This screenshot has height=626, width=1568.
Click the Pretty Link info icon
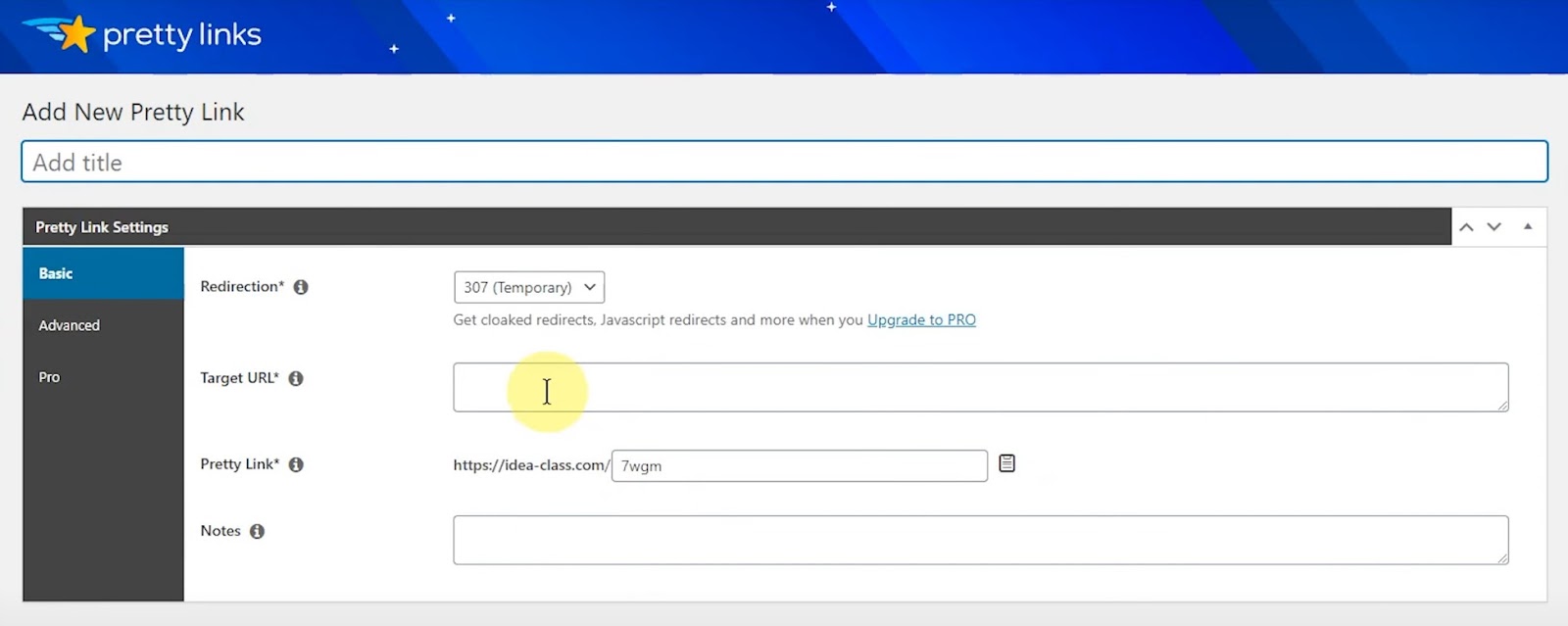pyautogui.click(x=296, y=464)
